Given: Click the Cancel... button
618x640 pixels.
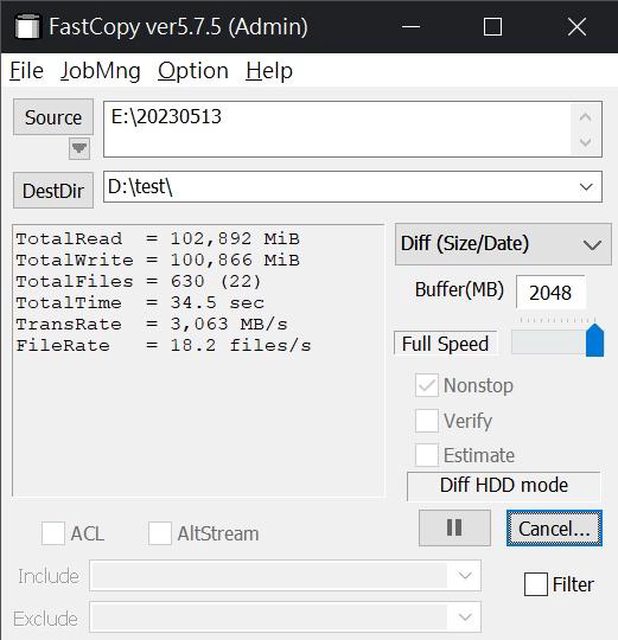Looking at the screenshot, I should (554, 528).
